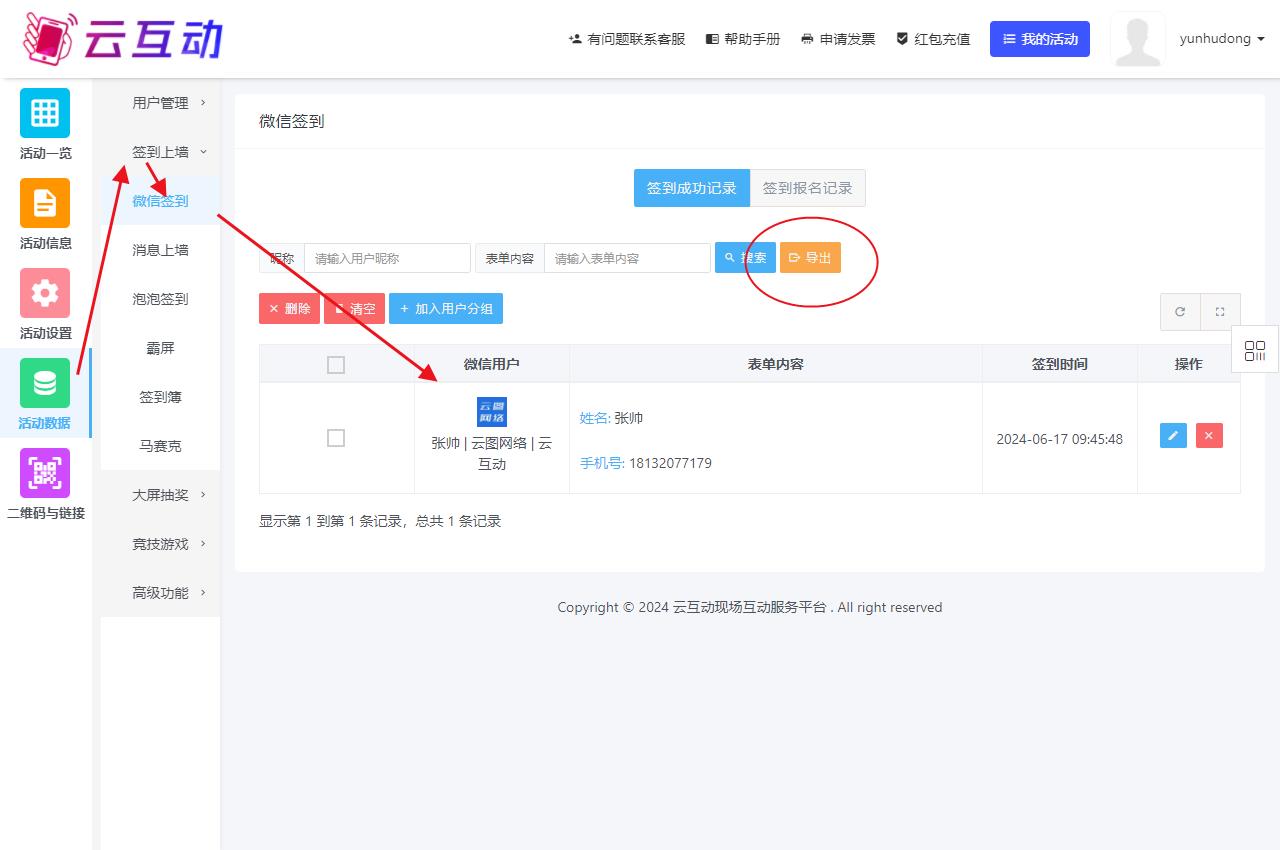Open the 活动信息 document icon
The image size is (1280, 850).
pyautogui.click(x=45, y=203)
